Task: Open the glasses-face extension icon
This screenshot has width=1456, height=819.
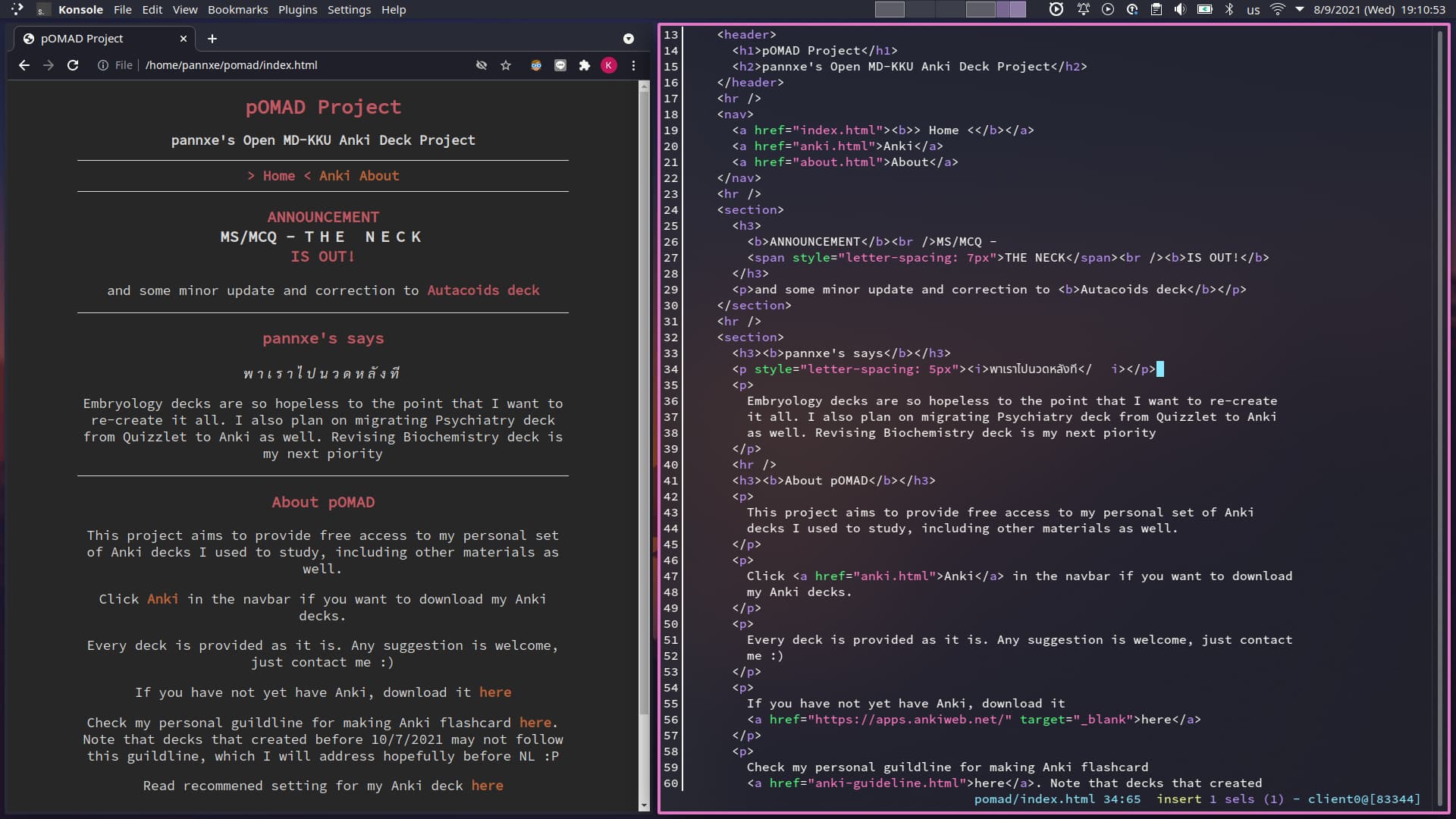Action: 536,65
